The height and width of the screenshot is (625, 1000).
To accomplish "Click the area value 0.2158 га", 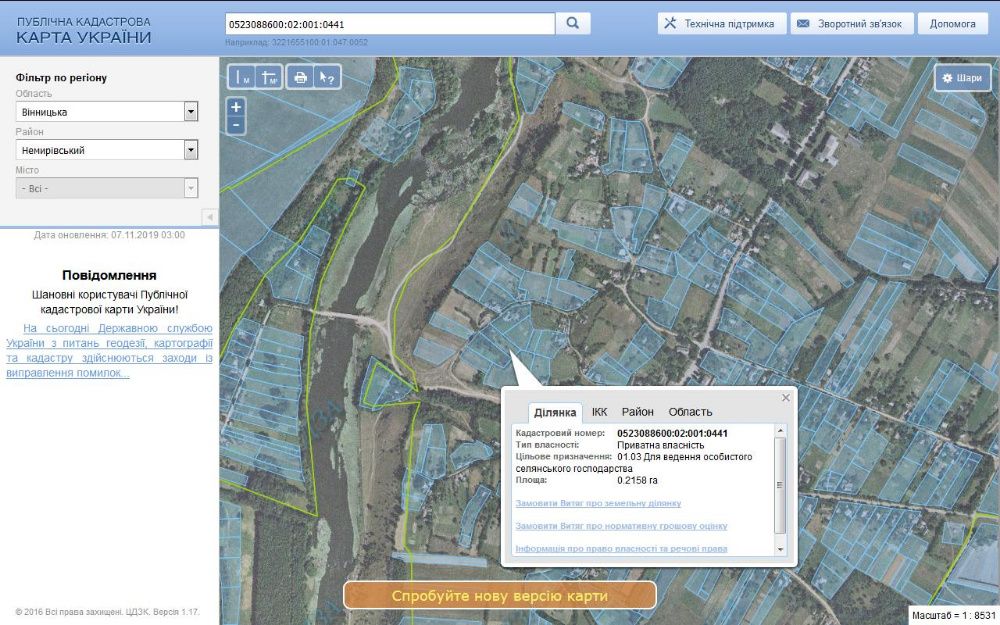I will click(637, 480).
